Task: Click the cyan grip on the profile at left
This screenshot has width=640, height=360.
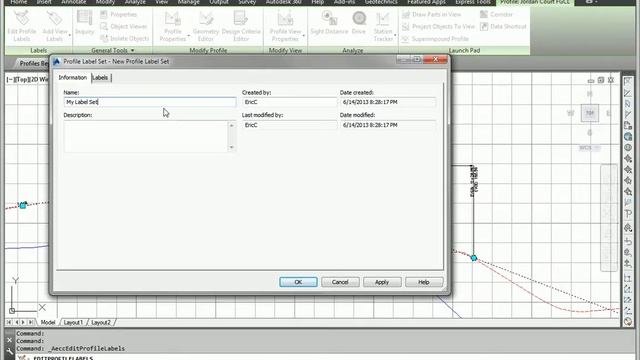Action: 23,205
